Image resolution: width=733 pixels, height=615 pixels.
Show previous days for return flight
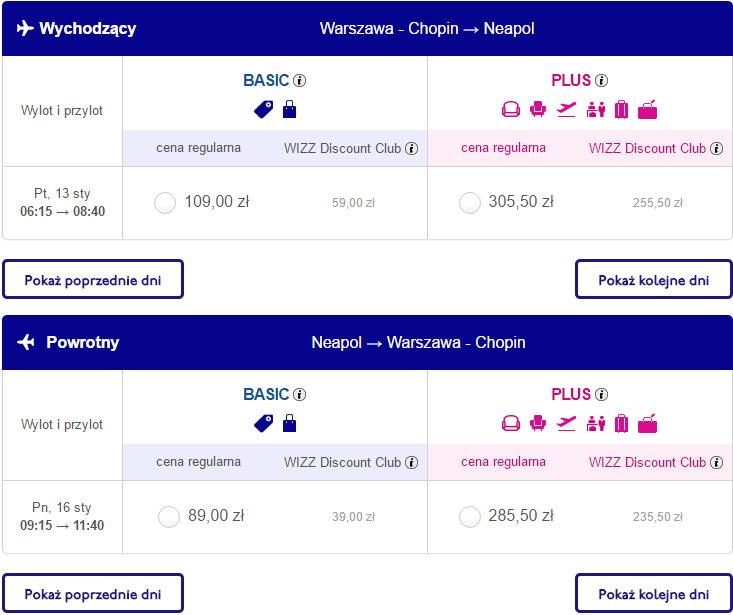click(93, 594)
